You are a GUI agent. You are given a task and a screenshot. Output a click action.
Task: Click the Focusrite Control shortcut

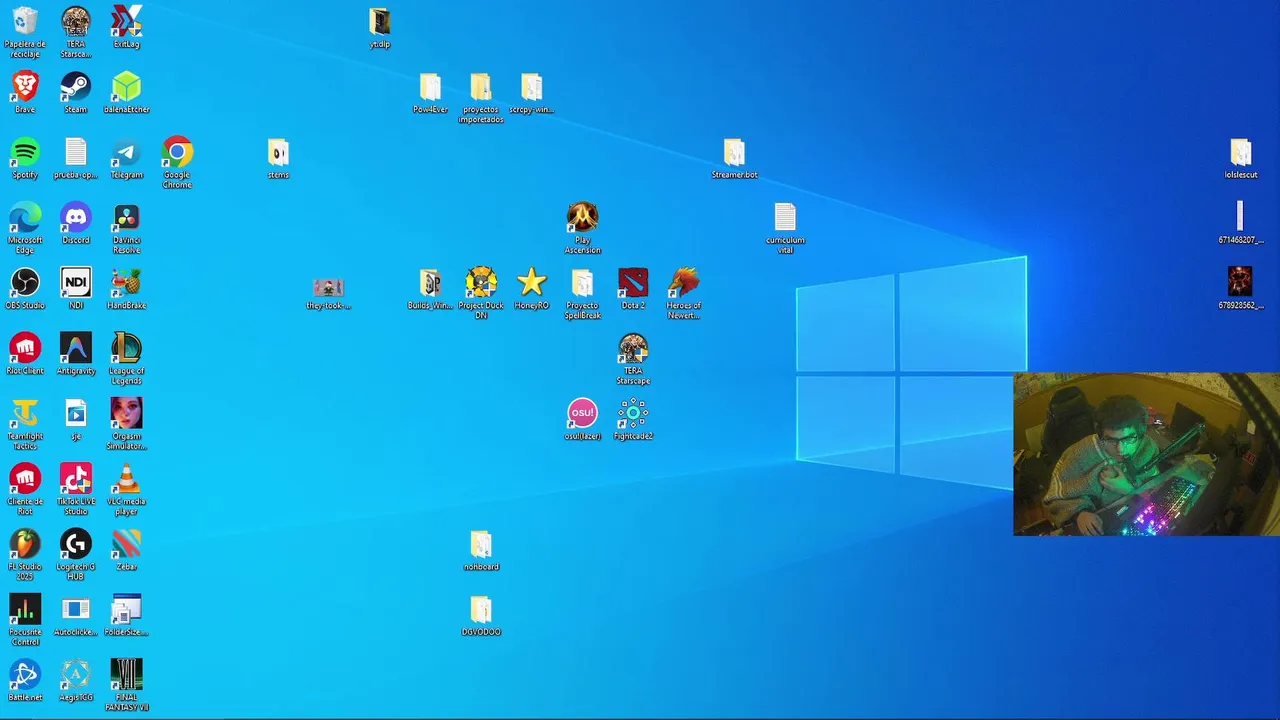pyautogui.click(x=25, y=609)
